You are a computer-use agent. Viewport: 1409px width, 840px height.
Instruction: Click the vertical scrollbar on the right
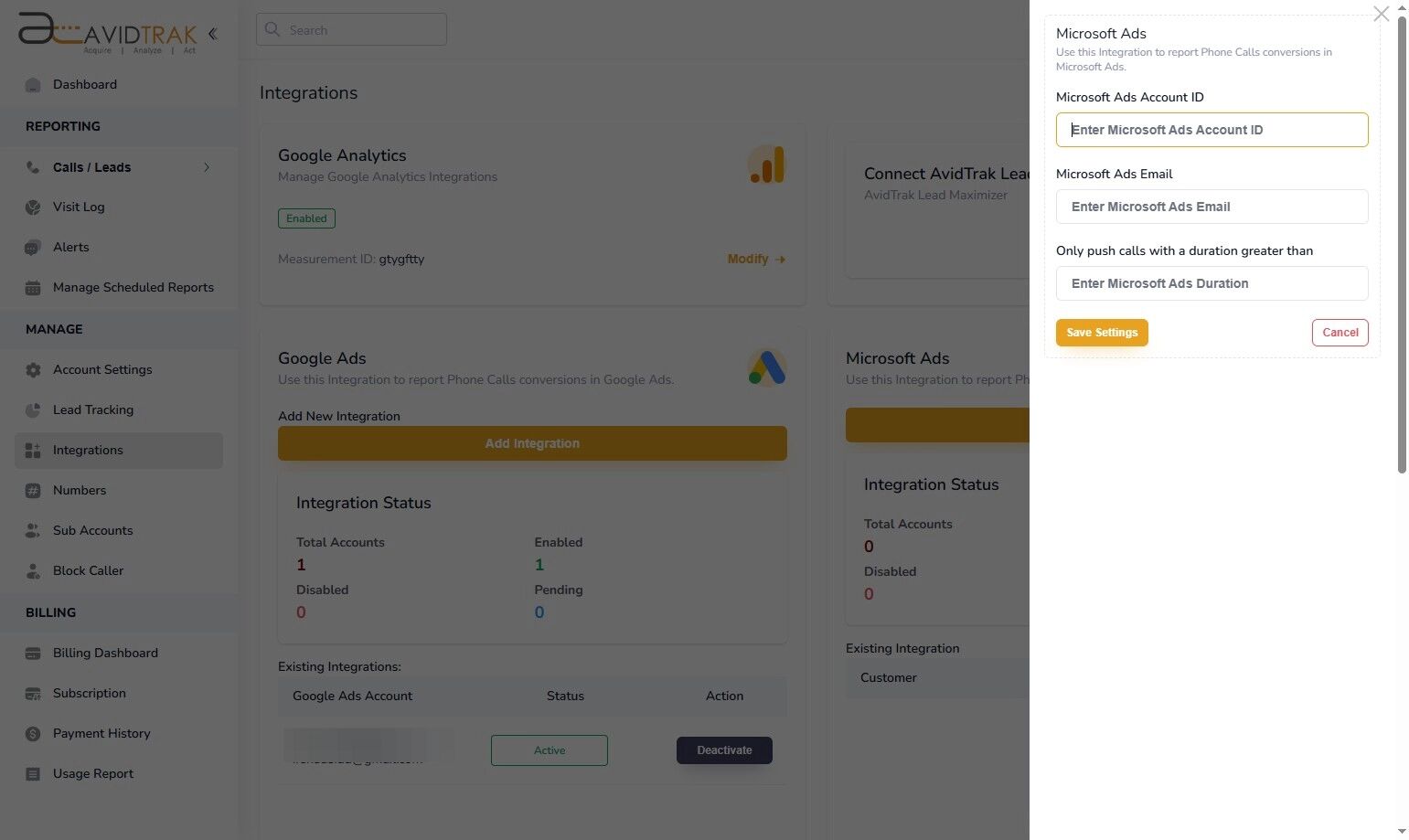tap(1402, 238)
